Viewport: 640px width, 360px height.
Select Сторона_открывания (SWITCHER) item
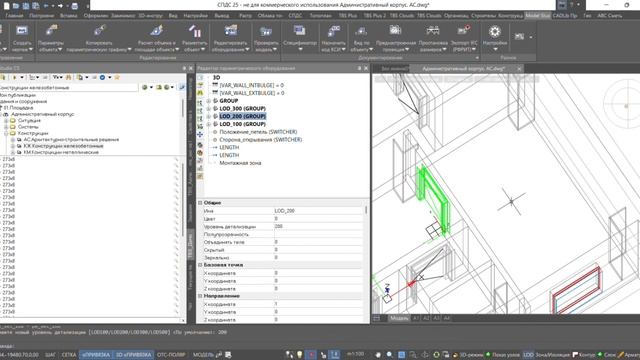click(260, 140)
